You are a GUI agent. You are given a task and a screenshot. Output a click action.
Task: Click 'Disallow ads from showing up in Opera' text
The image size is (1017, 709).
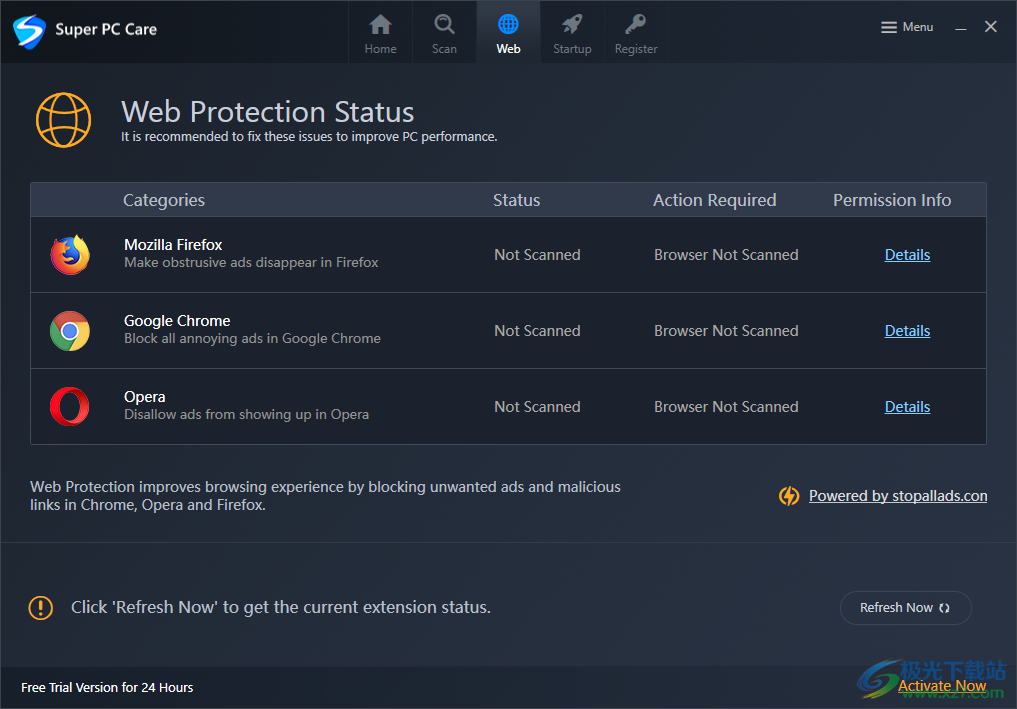(246, 415)
